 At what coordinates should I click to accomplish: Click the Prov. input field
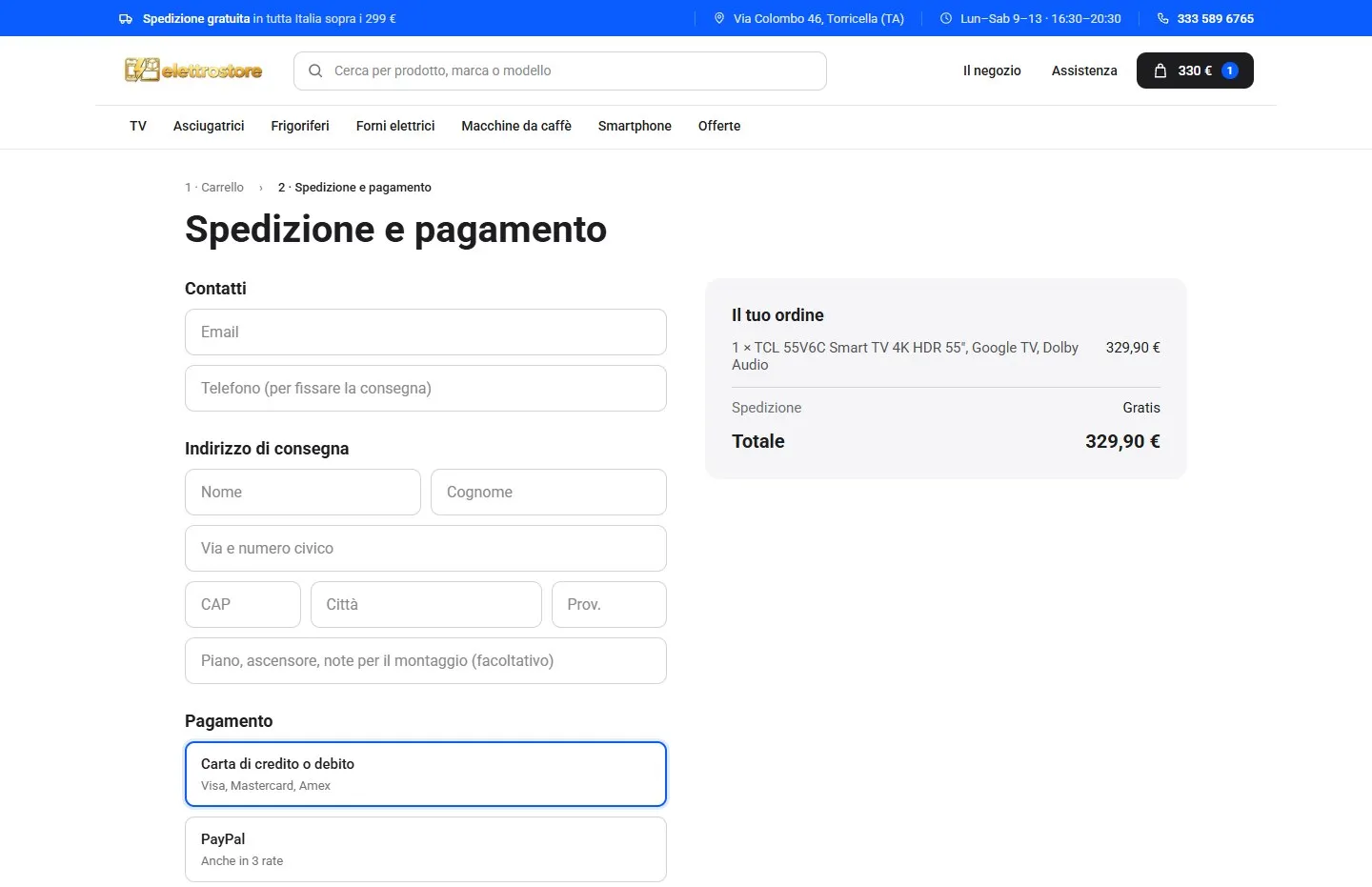click(x=609, y=604)
